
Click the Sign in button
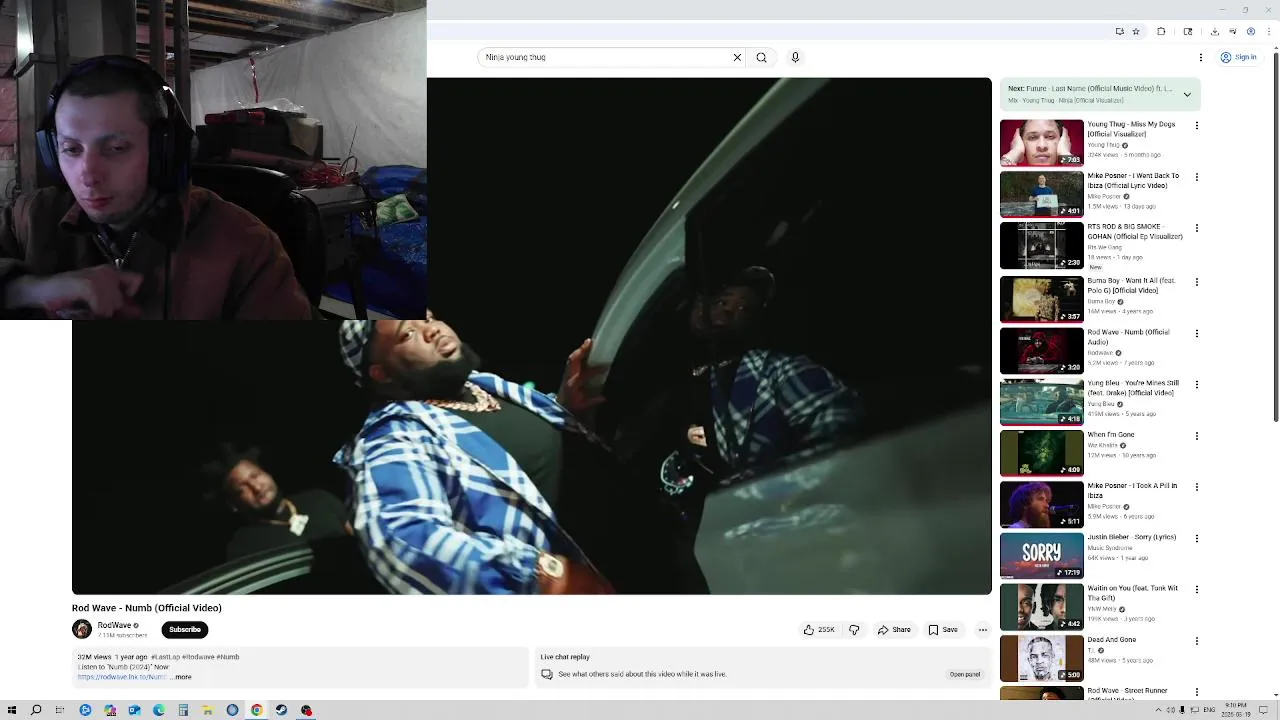[x=1239, y=57]
